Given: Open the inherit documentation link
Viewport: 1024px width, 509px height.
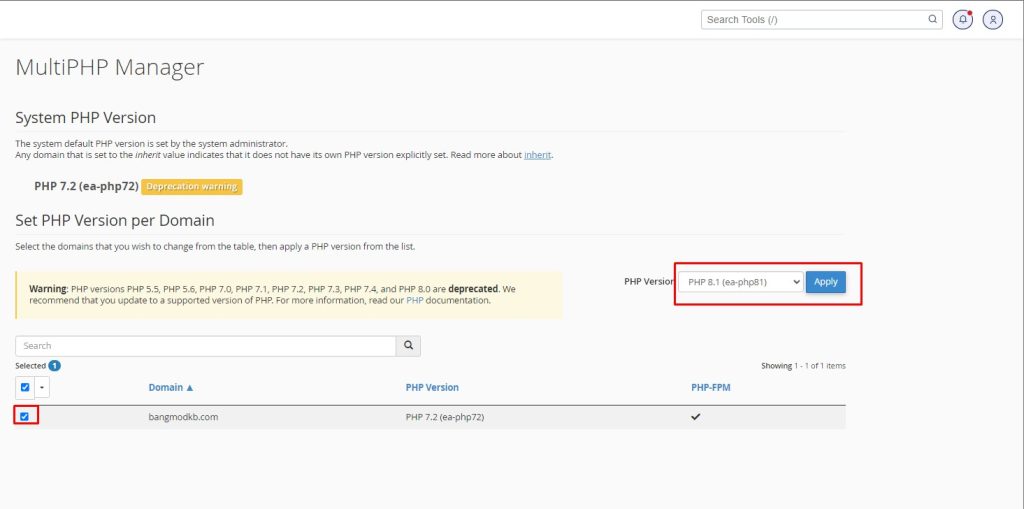Looking at the screenshot, I should pos(538,155).
